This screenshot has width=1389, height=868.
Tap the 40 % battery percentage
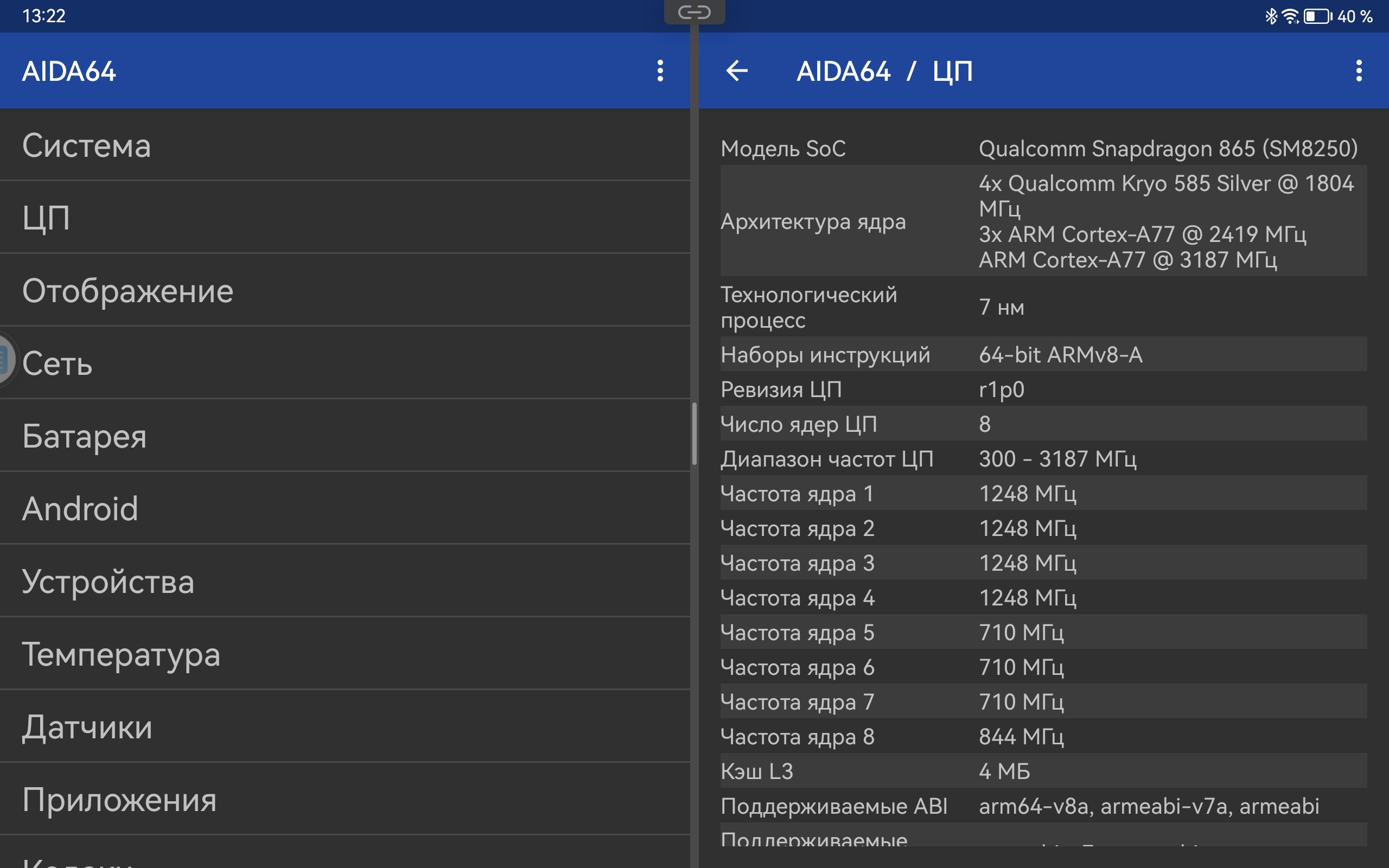[1355, 16]
